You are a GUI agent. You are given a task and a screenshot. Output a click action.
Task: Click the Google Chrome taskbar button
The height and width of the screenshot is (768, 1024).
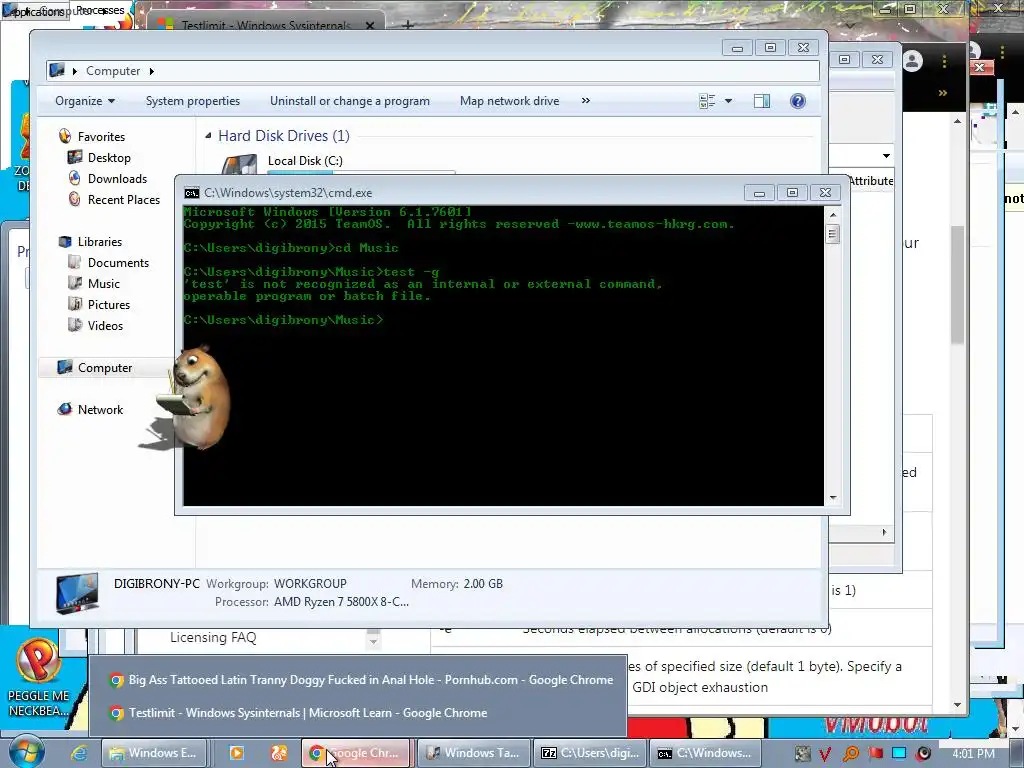(x=356, y=753)
